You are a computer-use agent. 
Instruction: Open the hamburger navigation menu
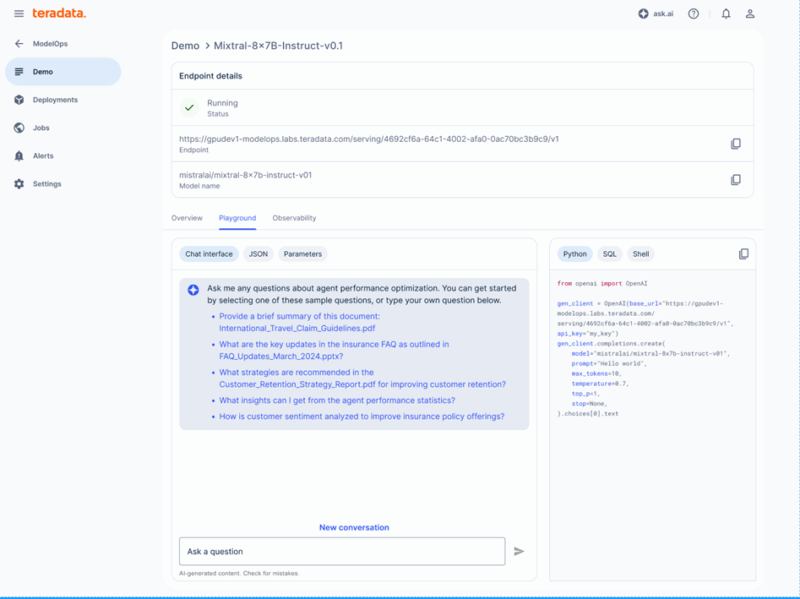coord(18,13)
